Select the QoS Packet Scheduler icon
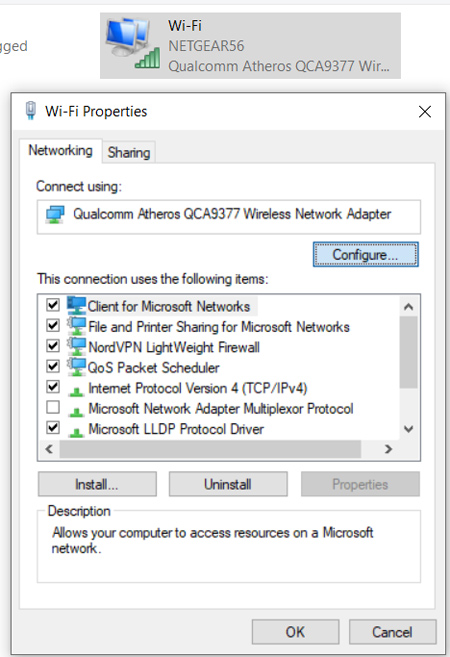The width and height of the screenshot is (450, 657). [76, 367]
